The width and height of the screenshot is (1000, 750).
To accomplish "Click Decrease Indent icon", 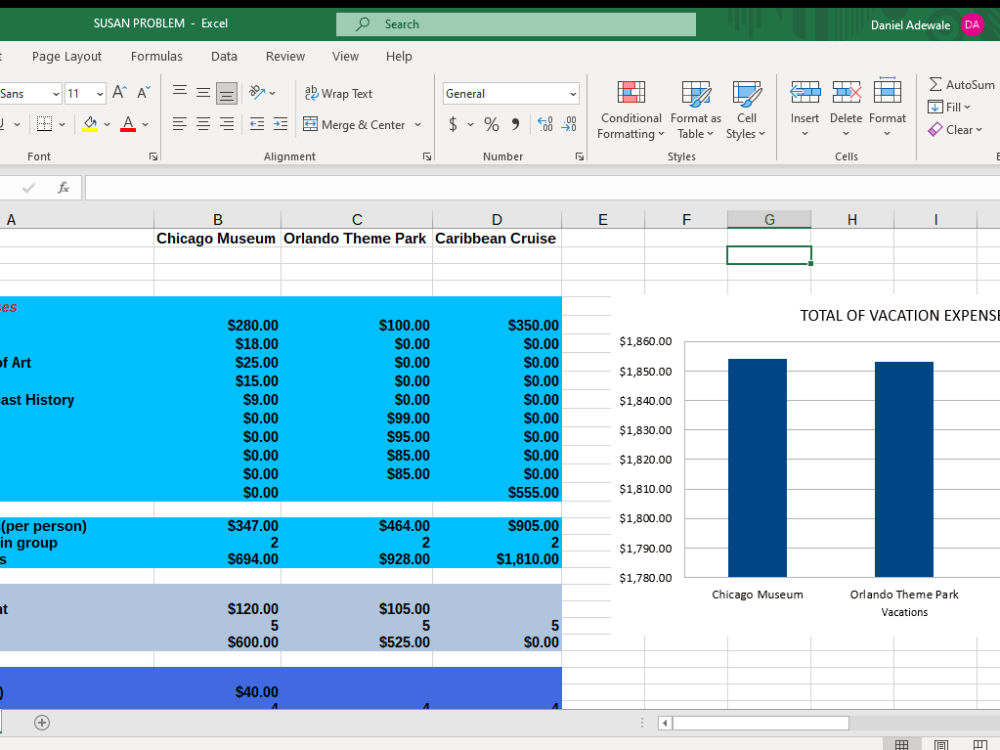I will pyautogui.click(x=257, y=124).
